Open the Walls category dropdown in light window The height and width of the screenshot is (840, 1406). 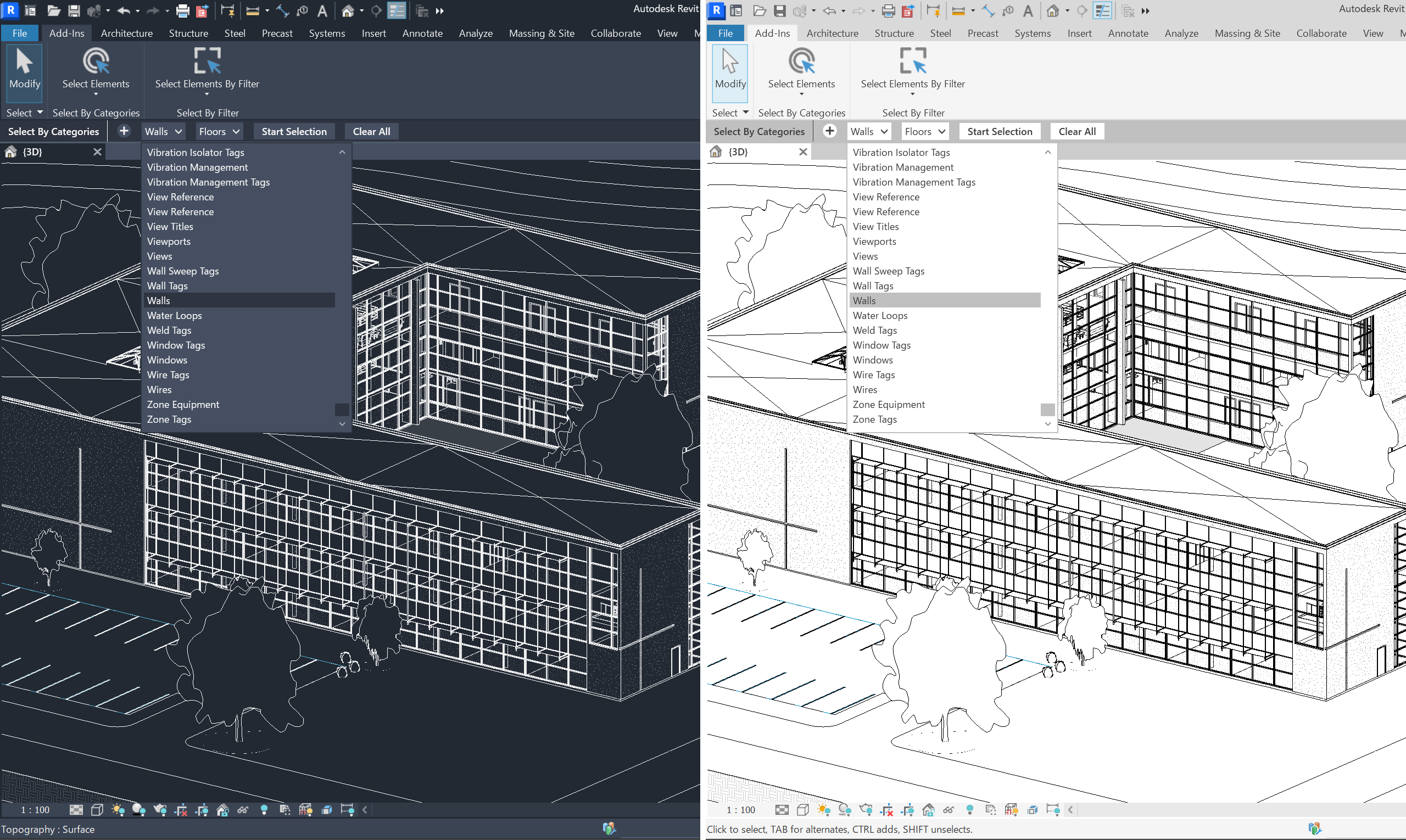coord(869,131)
